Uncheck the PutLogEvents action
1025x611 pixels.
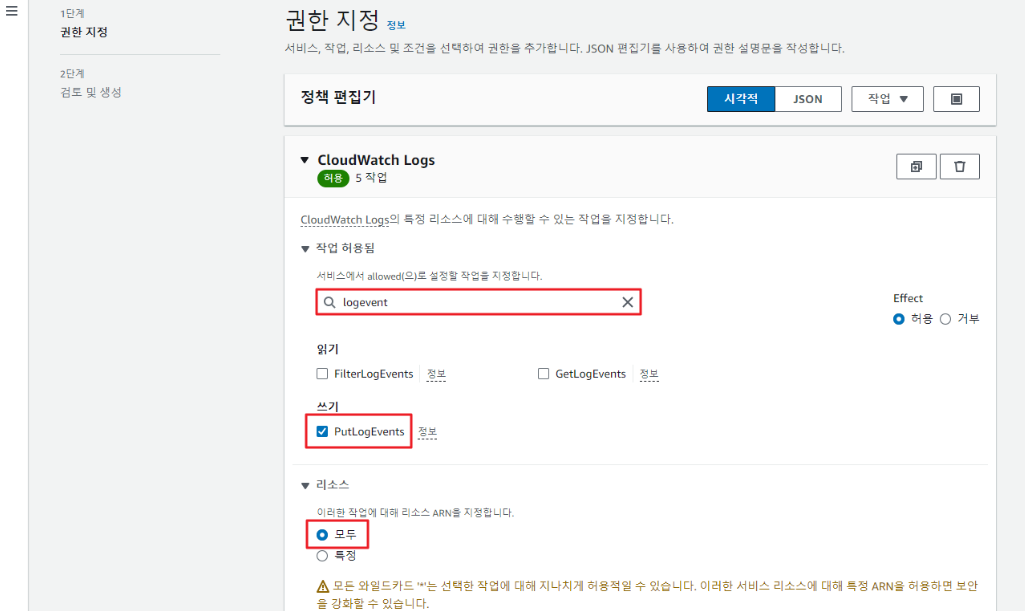pyautogui.click(x=322, y=431)
